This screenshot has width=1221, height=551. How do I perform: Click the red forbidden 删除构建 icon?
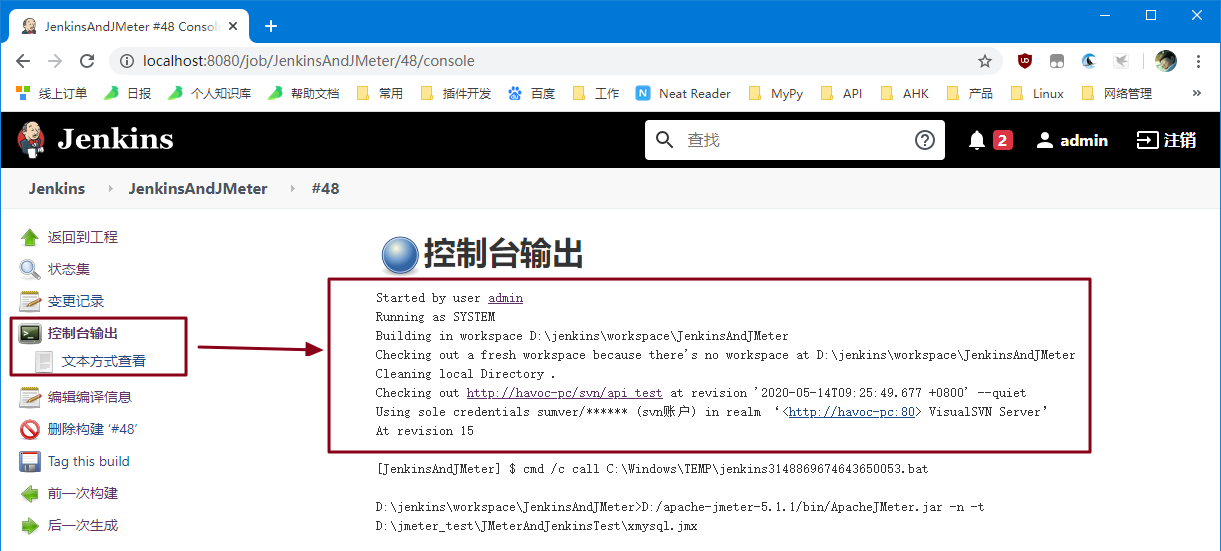tap(30, 429)
